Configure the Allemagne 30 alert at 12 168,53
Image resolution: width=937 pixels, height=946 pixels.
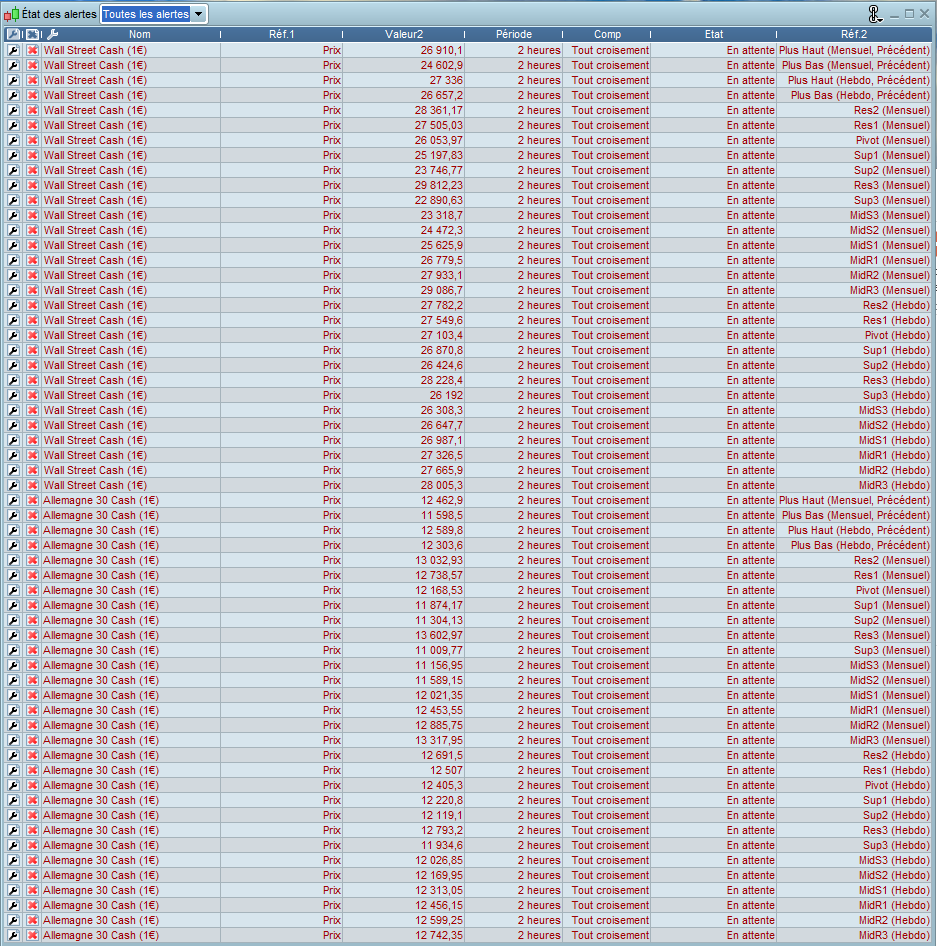(x=13, y=590)
